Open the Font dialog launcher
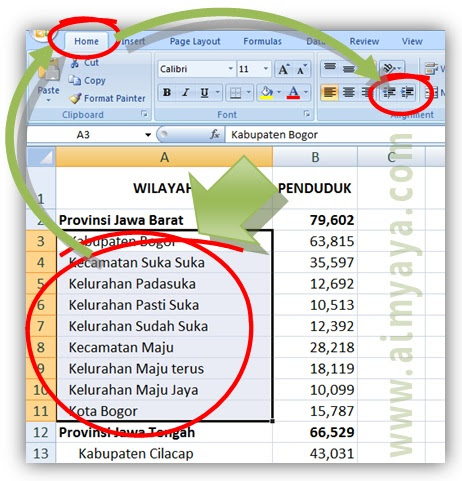462x481 pixels. coord(307,114)
